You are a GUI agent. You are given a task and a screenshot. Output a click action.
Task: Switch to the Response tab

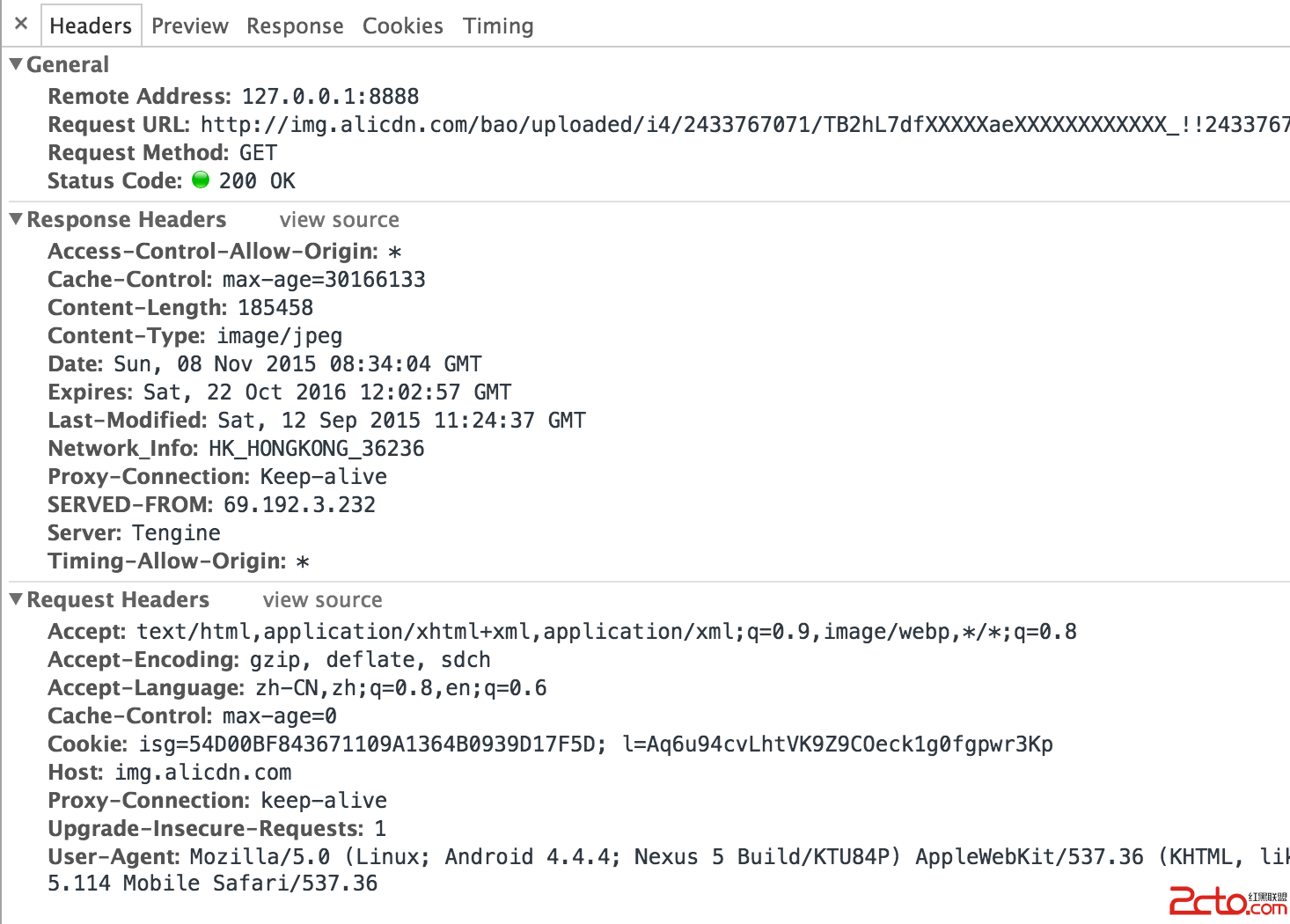(295, 26)
